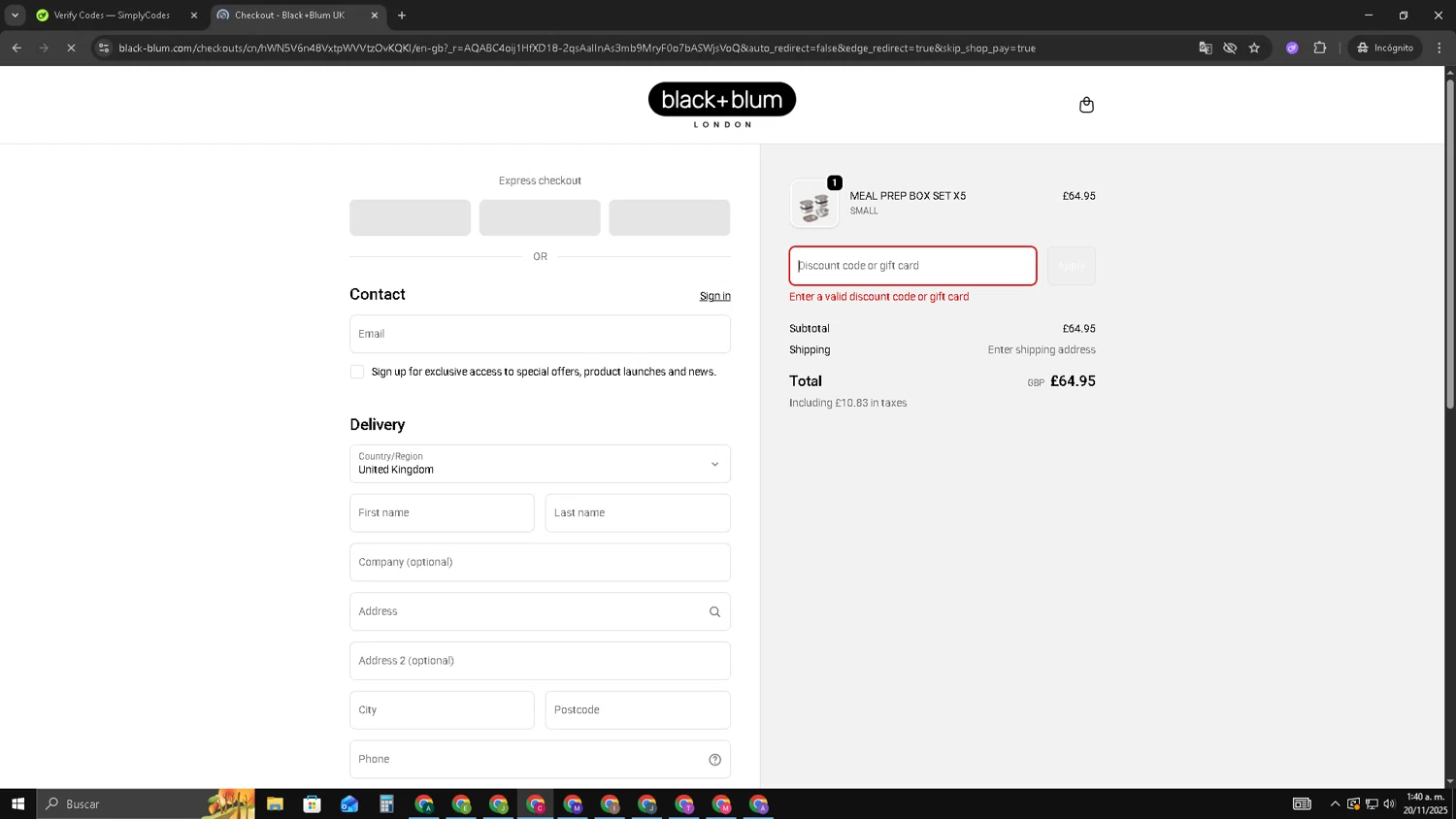Open Calculator from the taskbar
The width and height of the screenshot is (1456, 819).
[386, 803]
